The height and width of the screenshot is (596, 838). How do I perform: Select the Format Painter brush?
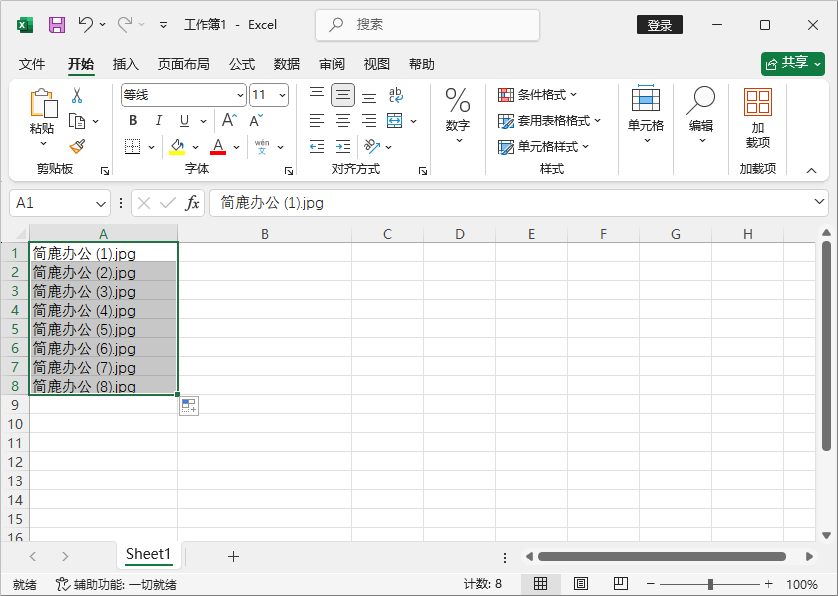pos(76,146)
